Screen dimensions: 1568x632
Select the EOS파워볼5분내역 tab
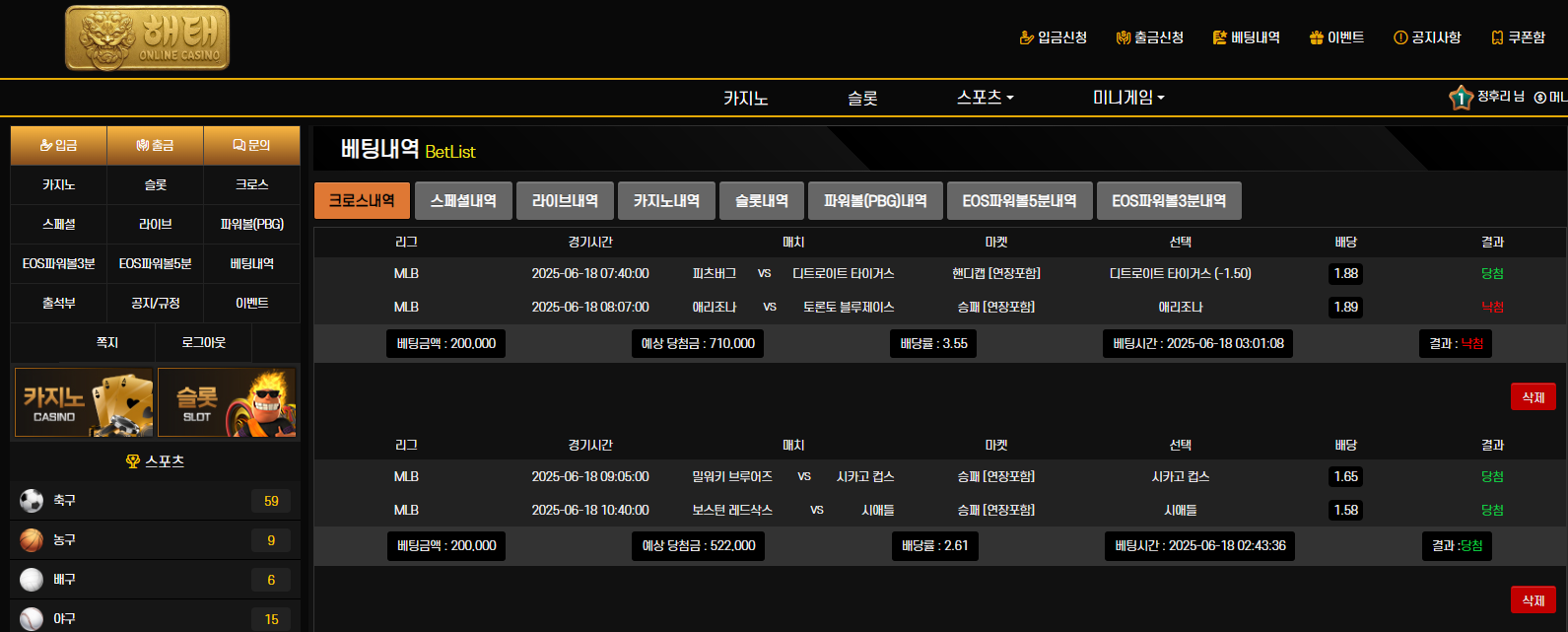point(1019,201)
